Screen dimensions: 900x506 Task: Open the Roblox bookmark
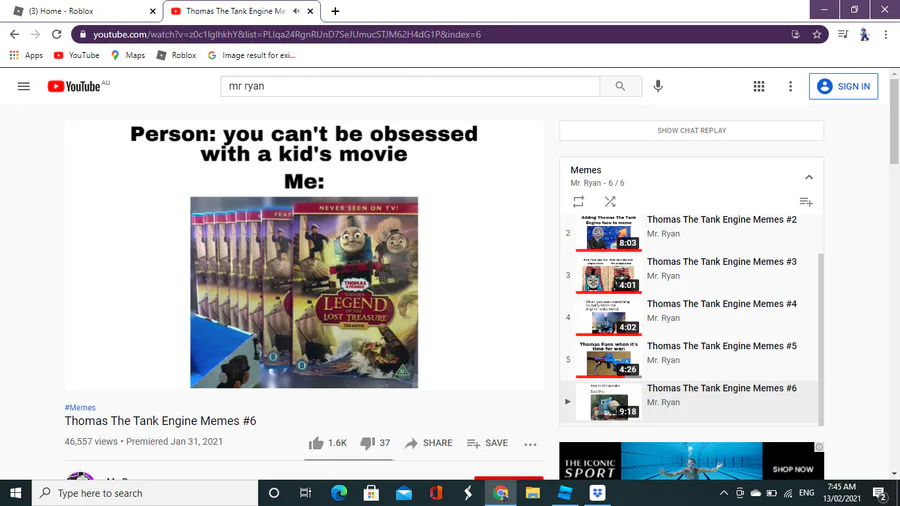(x=177, y=55)
